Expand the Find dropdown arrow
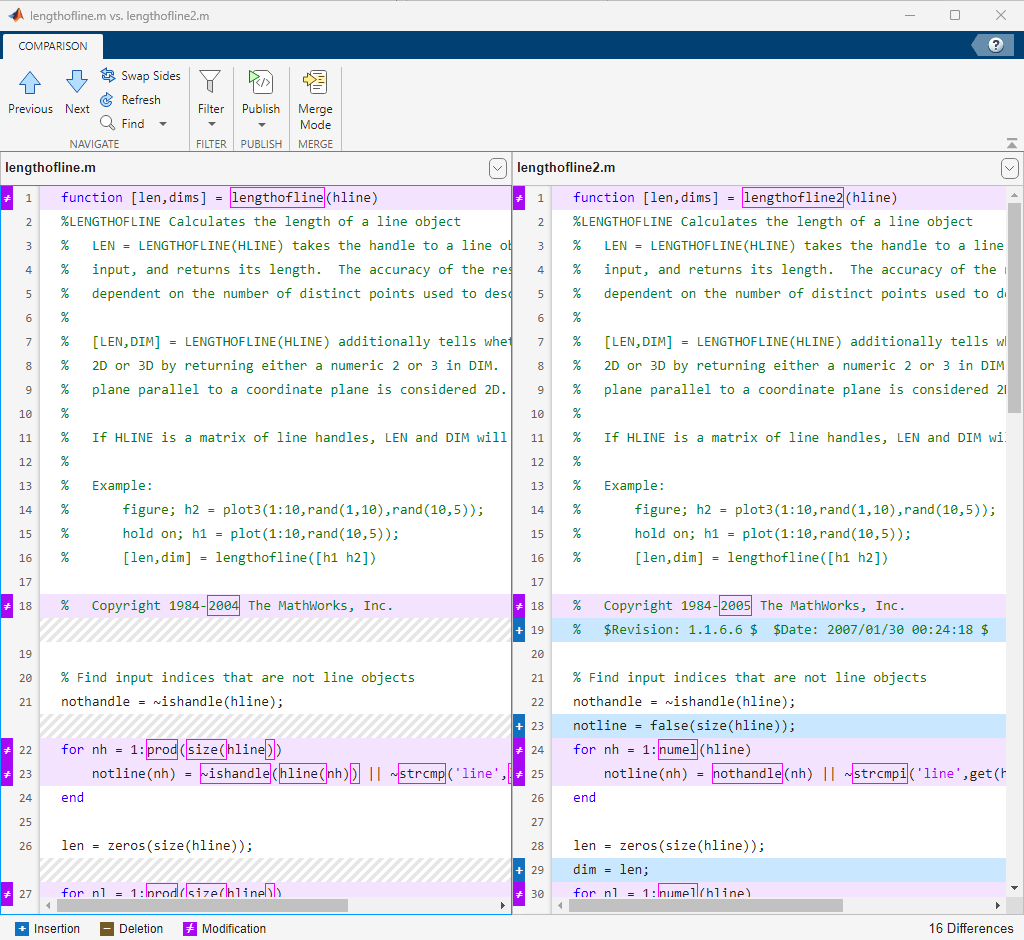The height and width of the screenshot is (940, 1024). click(x=163, y=124)
